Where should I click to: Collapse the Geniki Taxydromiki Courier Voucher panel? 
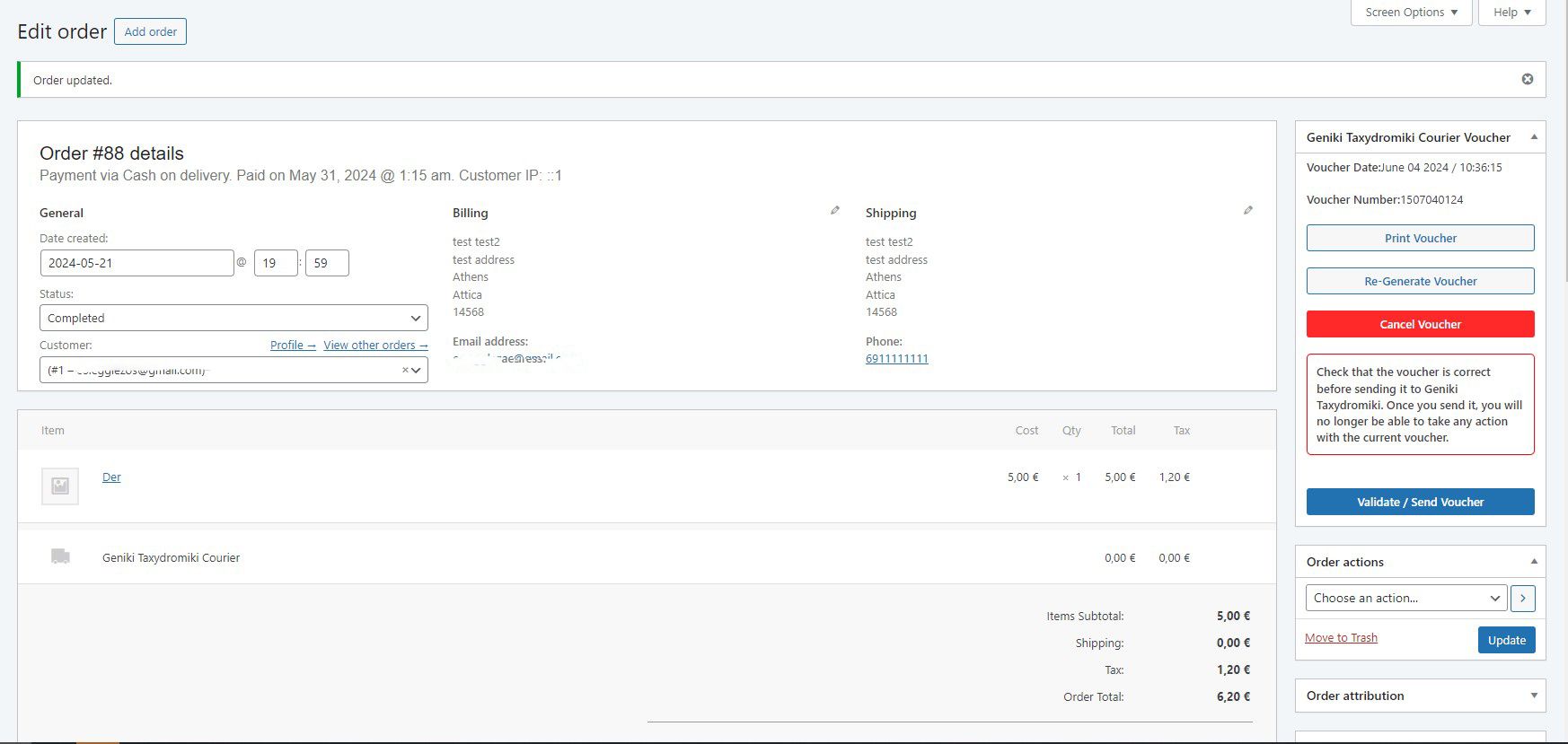1534,137
